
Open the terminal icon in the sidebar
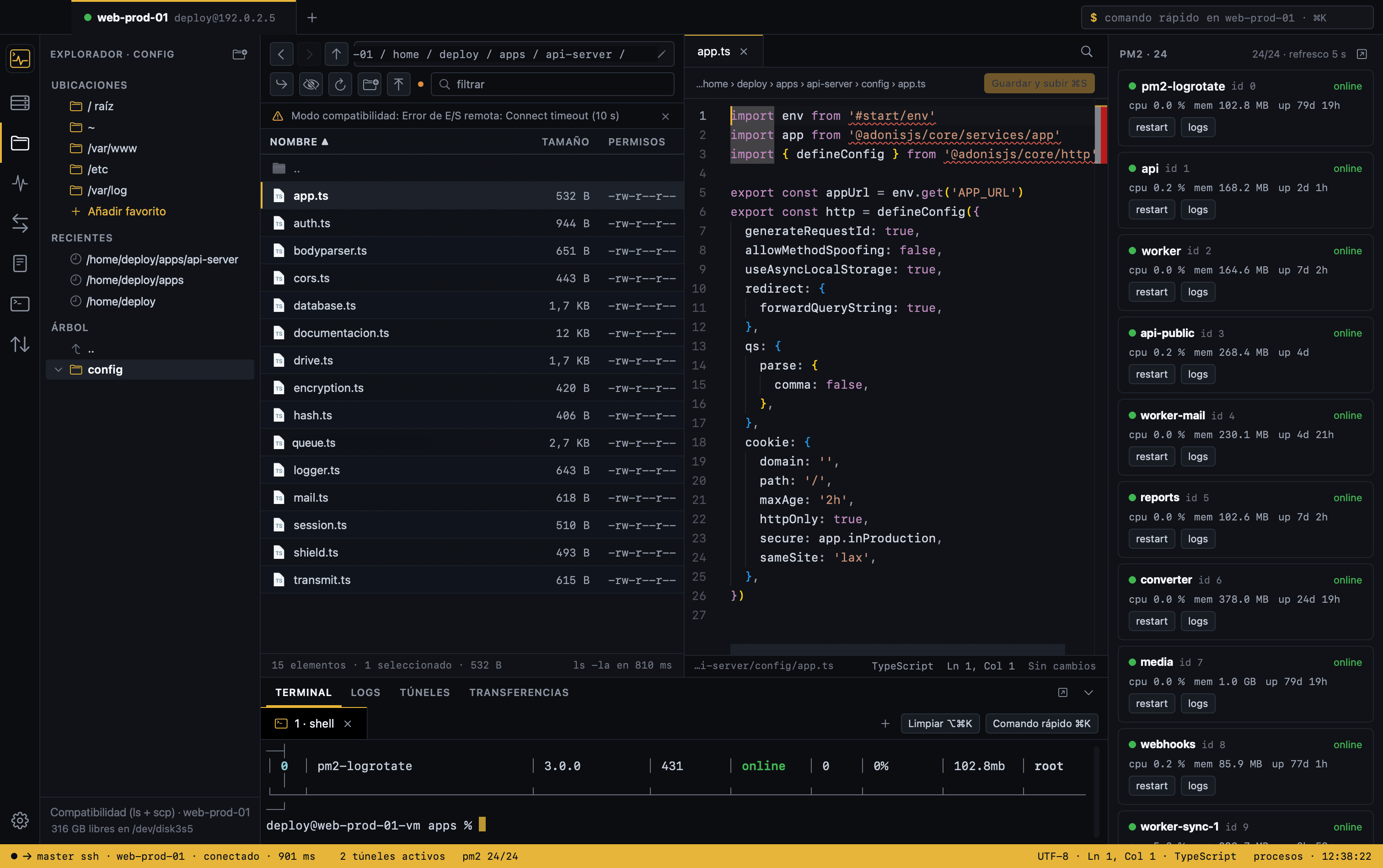pyautogui.click(x=20, y=304)
